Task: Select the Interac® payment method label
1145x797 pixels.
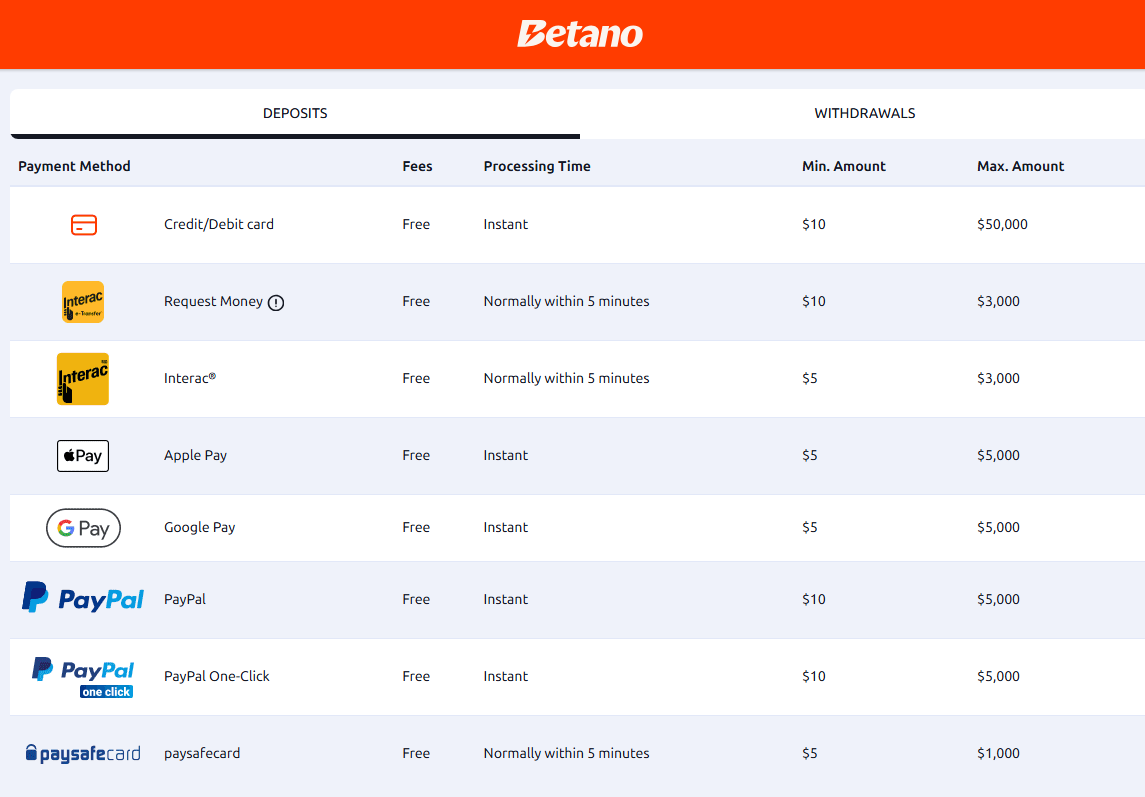Action: coord(190,378)
